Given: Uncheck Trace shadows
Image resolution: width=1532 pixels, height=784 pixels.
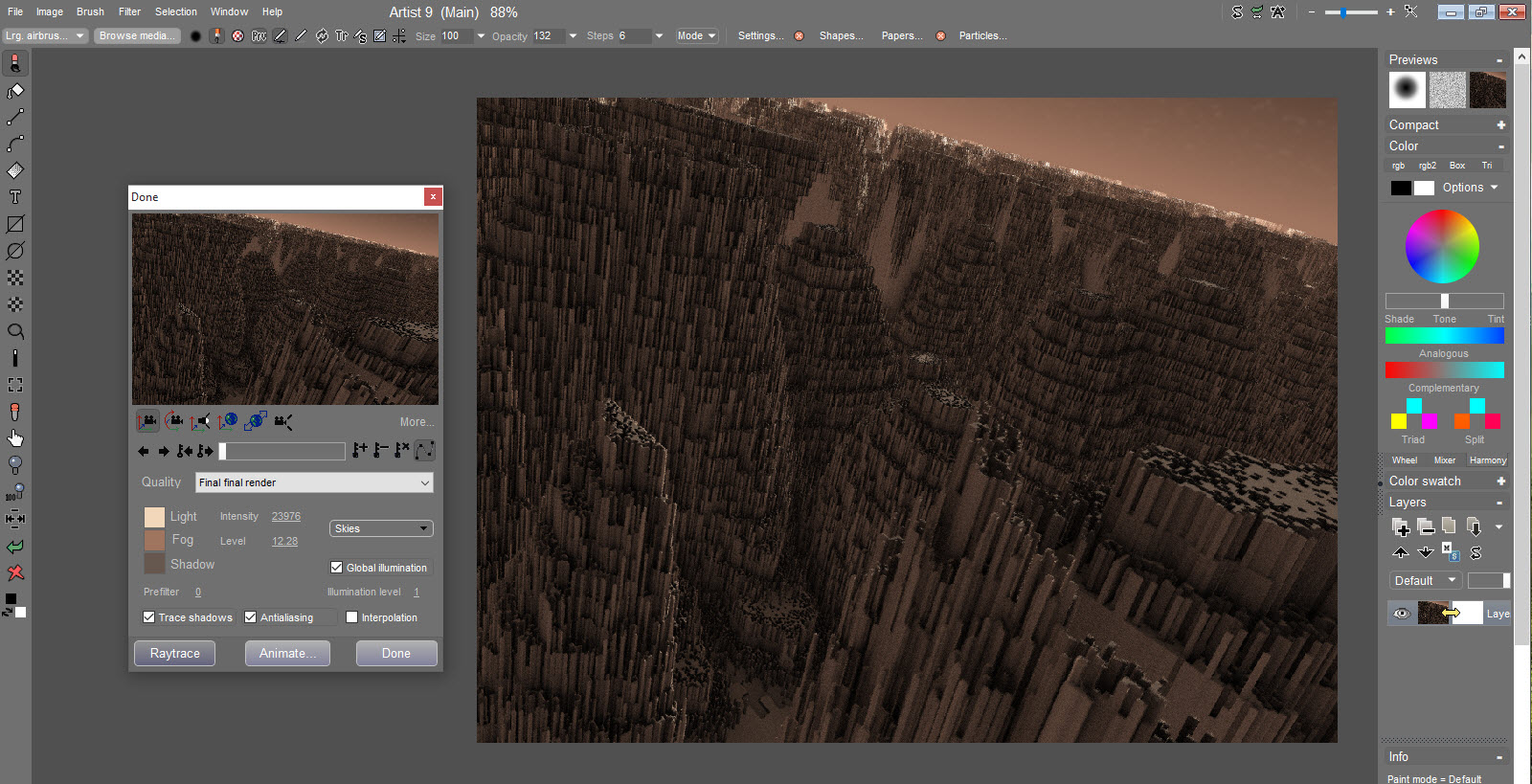Looking at the screenshot, I should coord(149,617).
